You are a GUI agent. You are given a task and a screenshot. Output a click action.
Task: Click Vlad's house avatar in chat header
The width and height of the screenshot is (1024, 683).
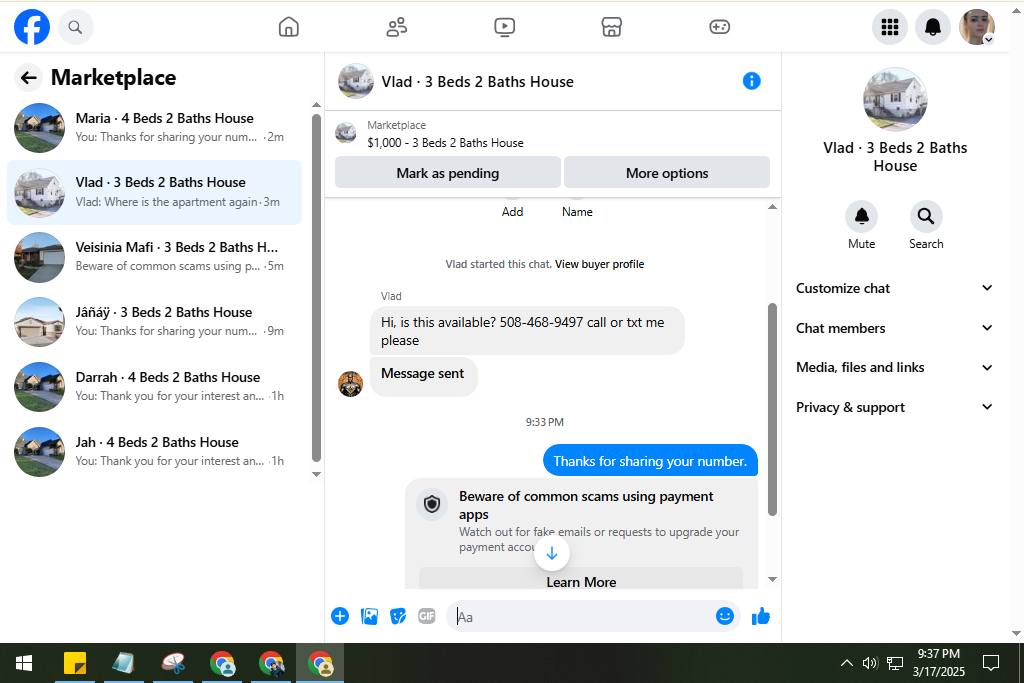[x=355, y=81]
